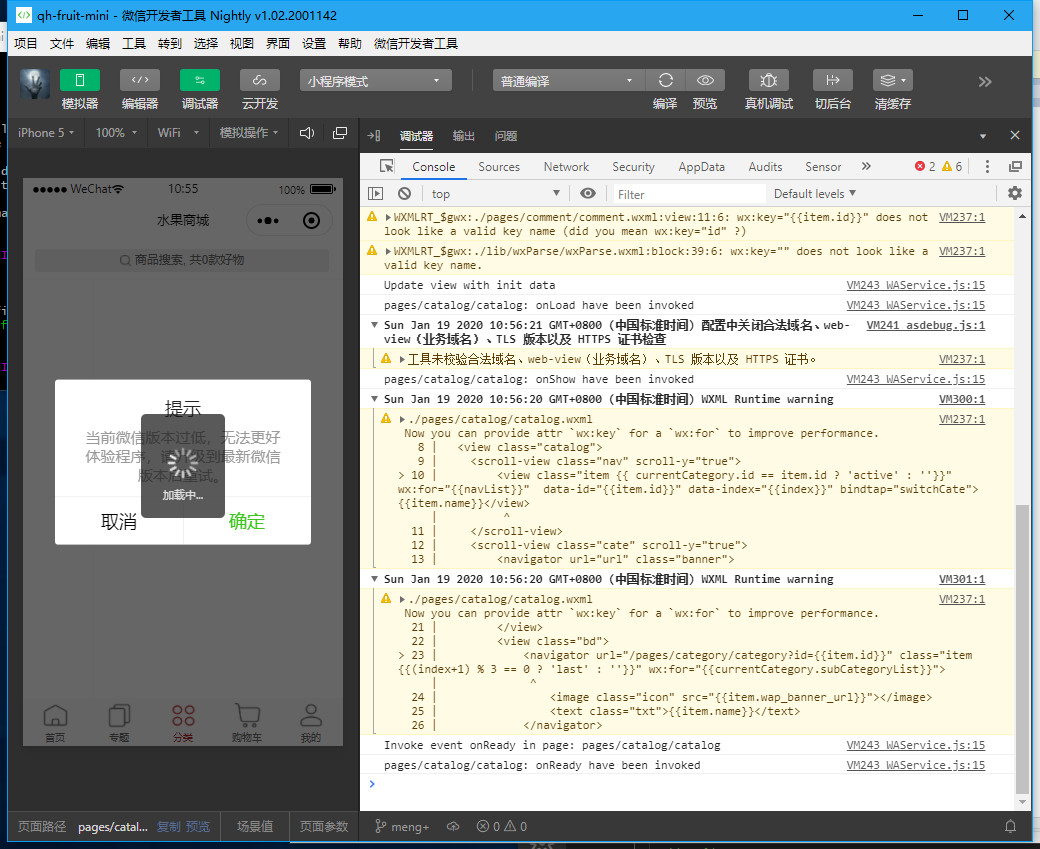The image size is (1040, 849).
Task: Open the 模拟操作 dropdown
Action: point(249,133)
